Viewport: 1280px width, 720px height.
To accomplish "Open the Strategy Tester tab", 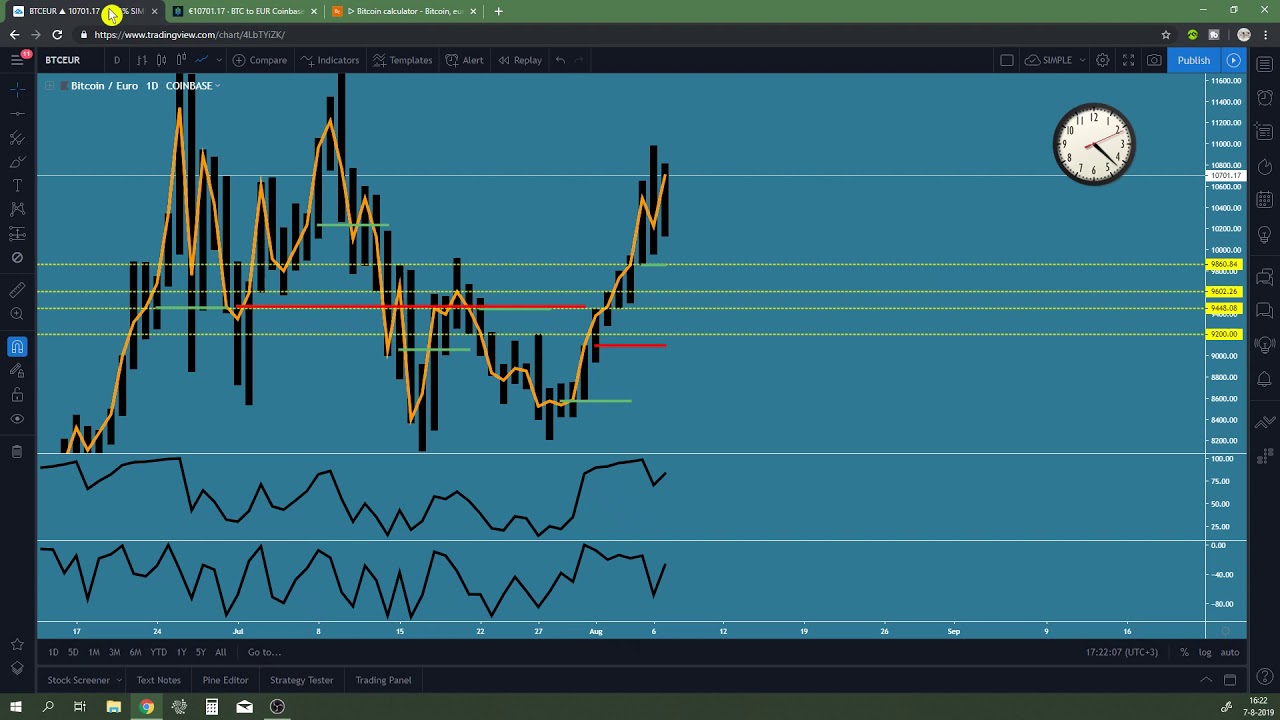I will click(x=301, y=680).
